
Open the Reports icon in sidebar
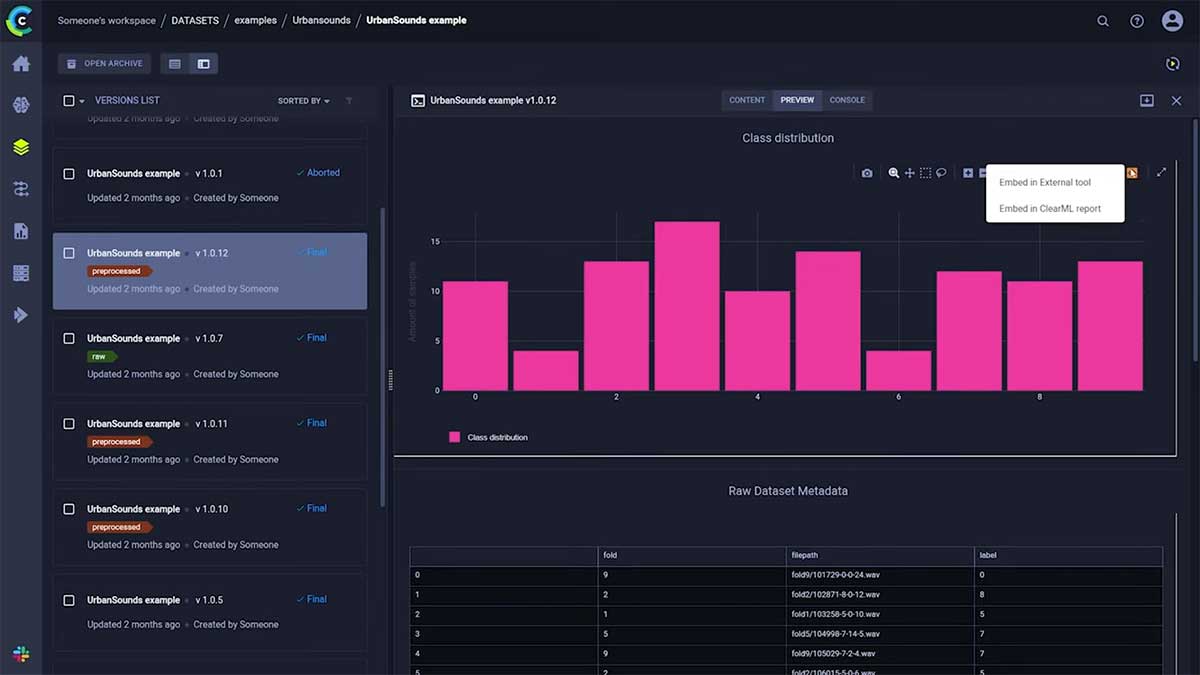point(21,231)
